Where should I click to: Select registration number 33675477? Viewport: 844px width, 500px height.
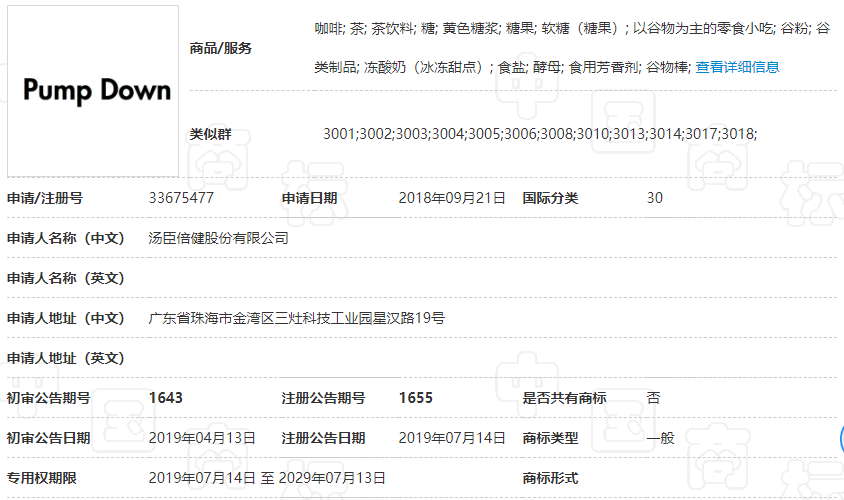(x=181, y=198)
